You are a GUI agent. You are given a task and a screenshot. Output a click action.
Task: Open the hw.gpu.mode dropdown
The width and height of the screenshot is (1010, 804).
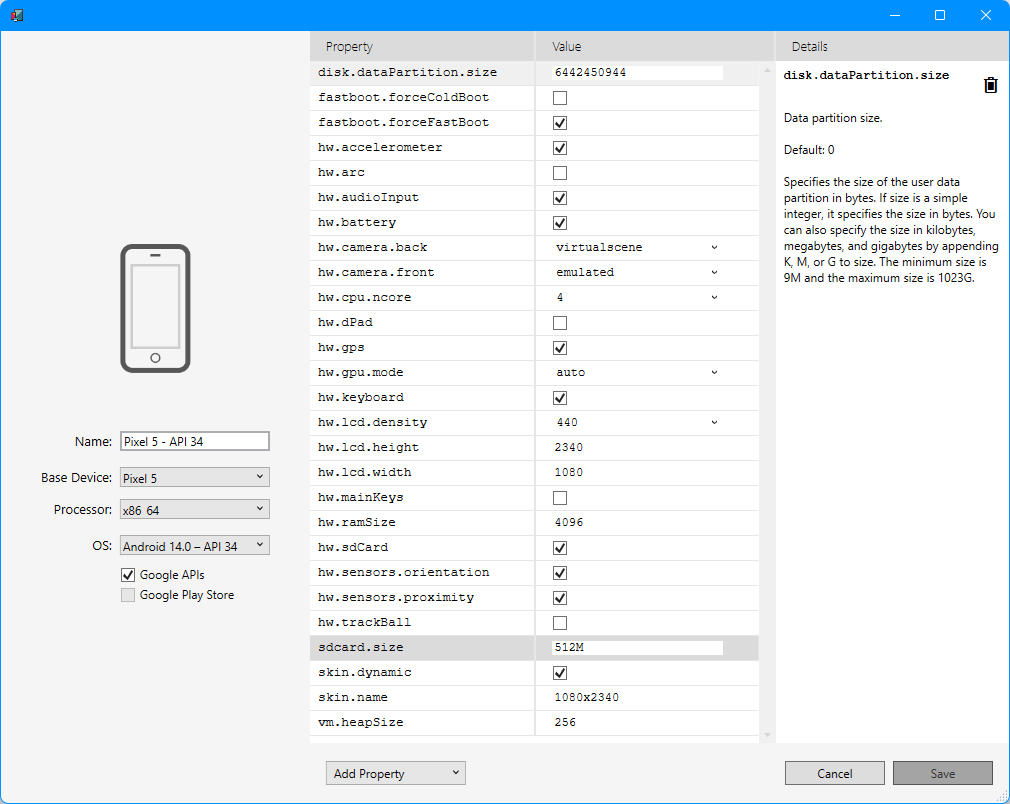pos(713,372)
